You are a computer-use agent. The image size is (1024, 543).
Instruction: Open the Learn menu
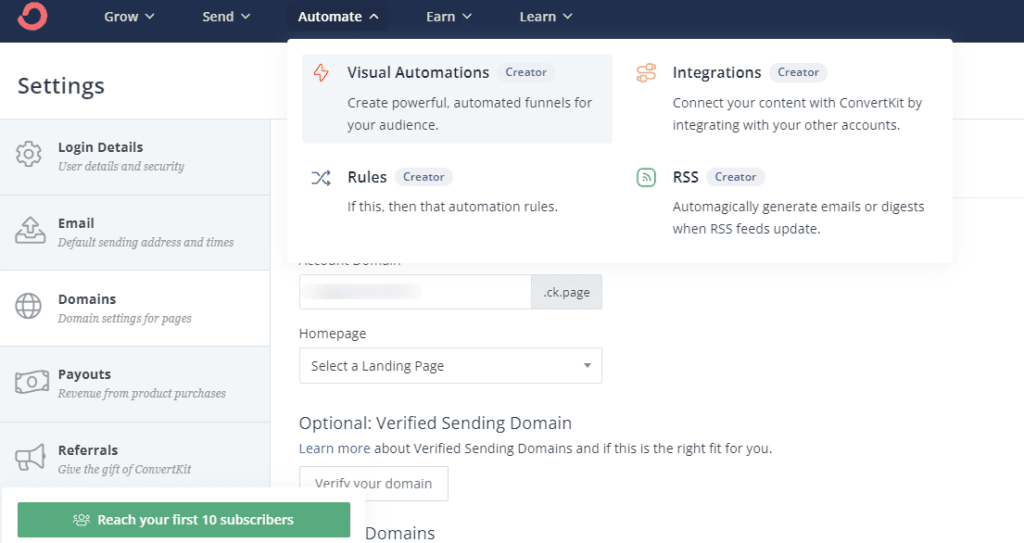[545, 16]
